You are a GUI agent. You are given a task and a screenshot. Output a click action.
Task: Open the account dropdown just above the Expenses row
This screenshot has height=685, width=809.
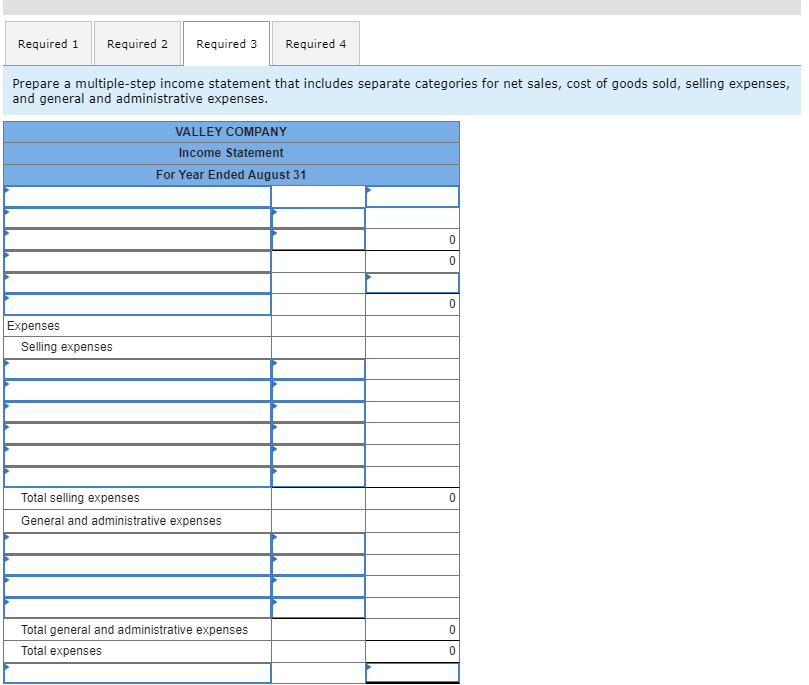pos(137,304)
